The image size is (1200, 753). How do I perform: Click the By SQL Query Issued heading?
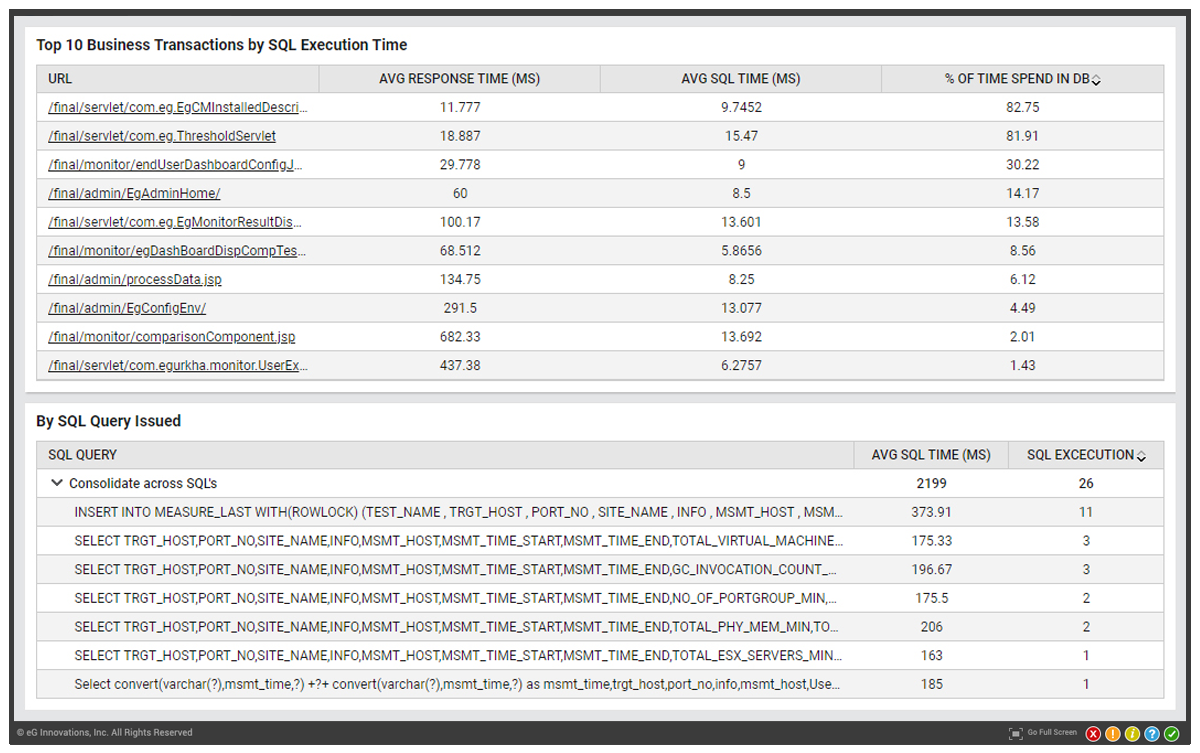pyautogui.click(x=109, y=421)
